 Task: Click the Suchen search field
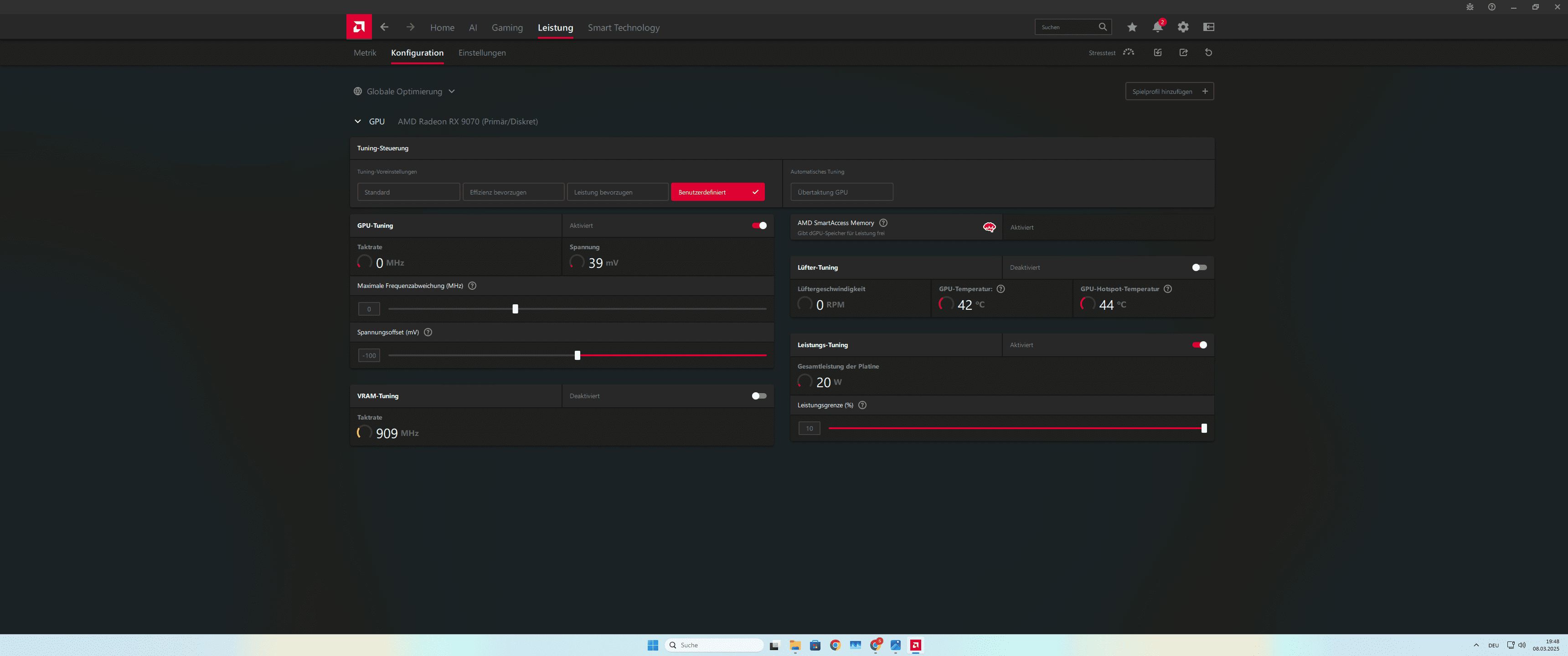[1067, 27]
